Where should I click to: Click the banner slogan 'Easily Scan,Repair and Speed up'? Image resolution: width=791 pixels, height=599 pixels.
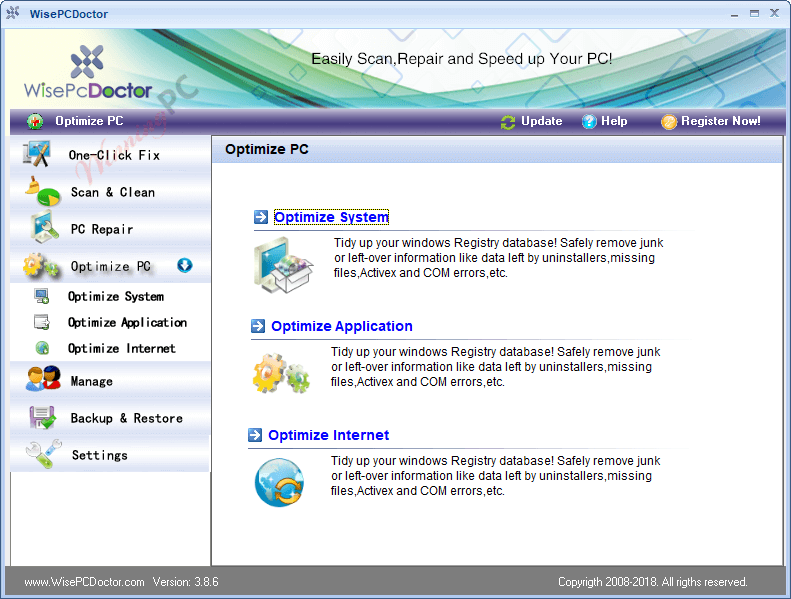pyautogui.click(x=462, y=59)
